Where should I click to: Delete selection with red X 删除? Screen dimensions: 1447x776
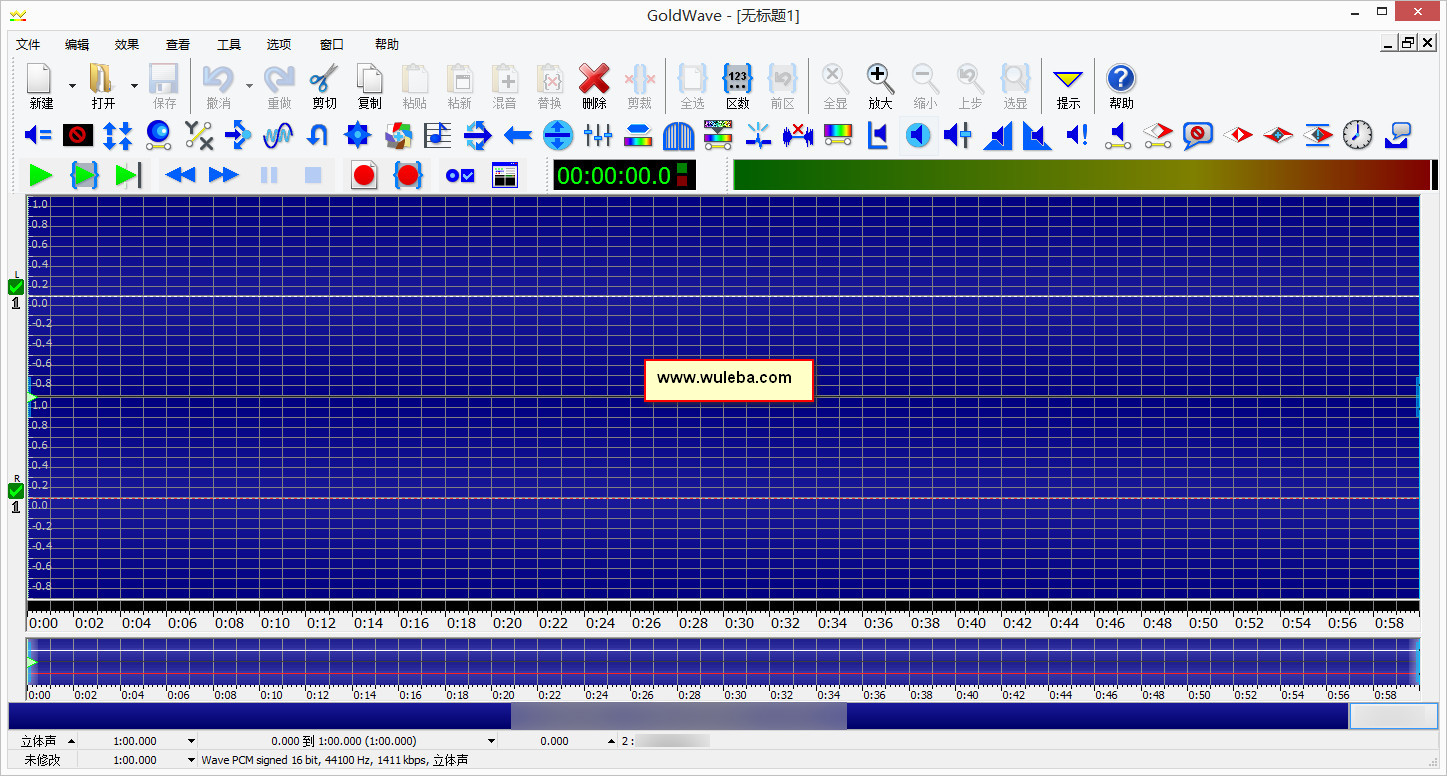coord(594,86)
